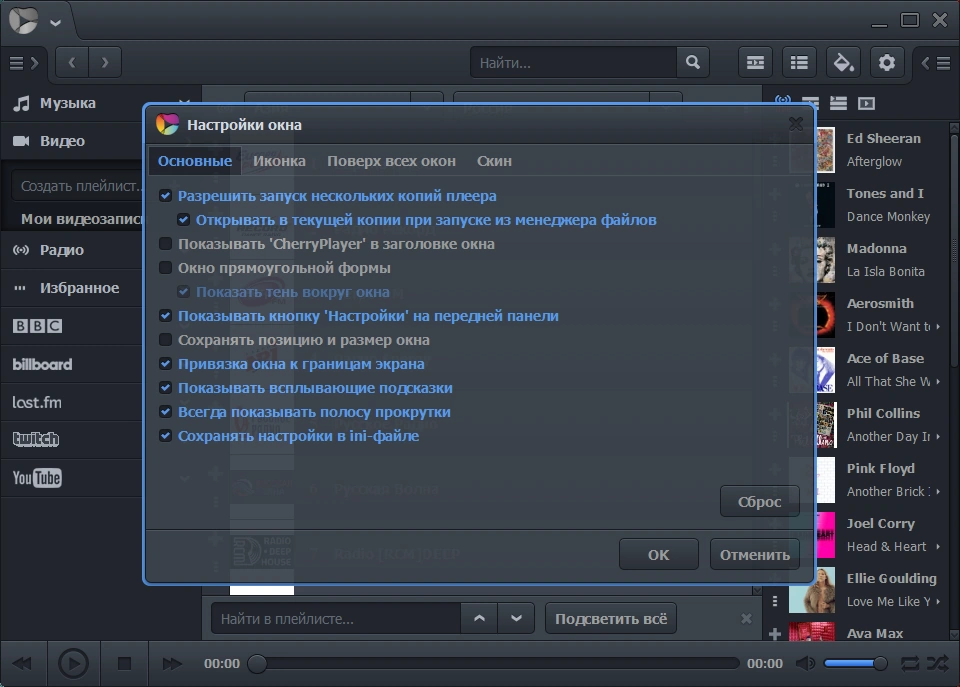This screenshot has width=960, height=687.
Task: Click the Подсветить всё button
Action: click(610, 618)
